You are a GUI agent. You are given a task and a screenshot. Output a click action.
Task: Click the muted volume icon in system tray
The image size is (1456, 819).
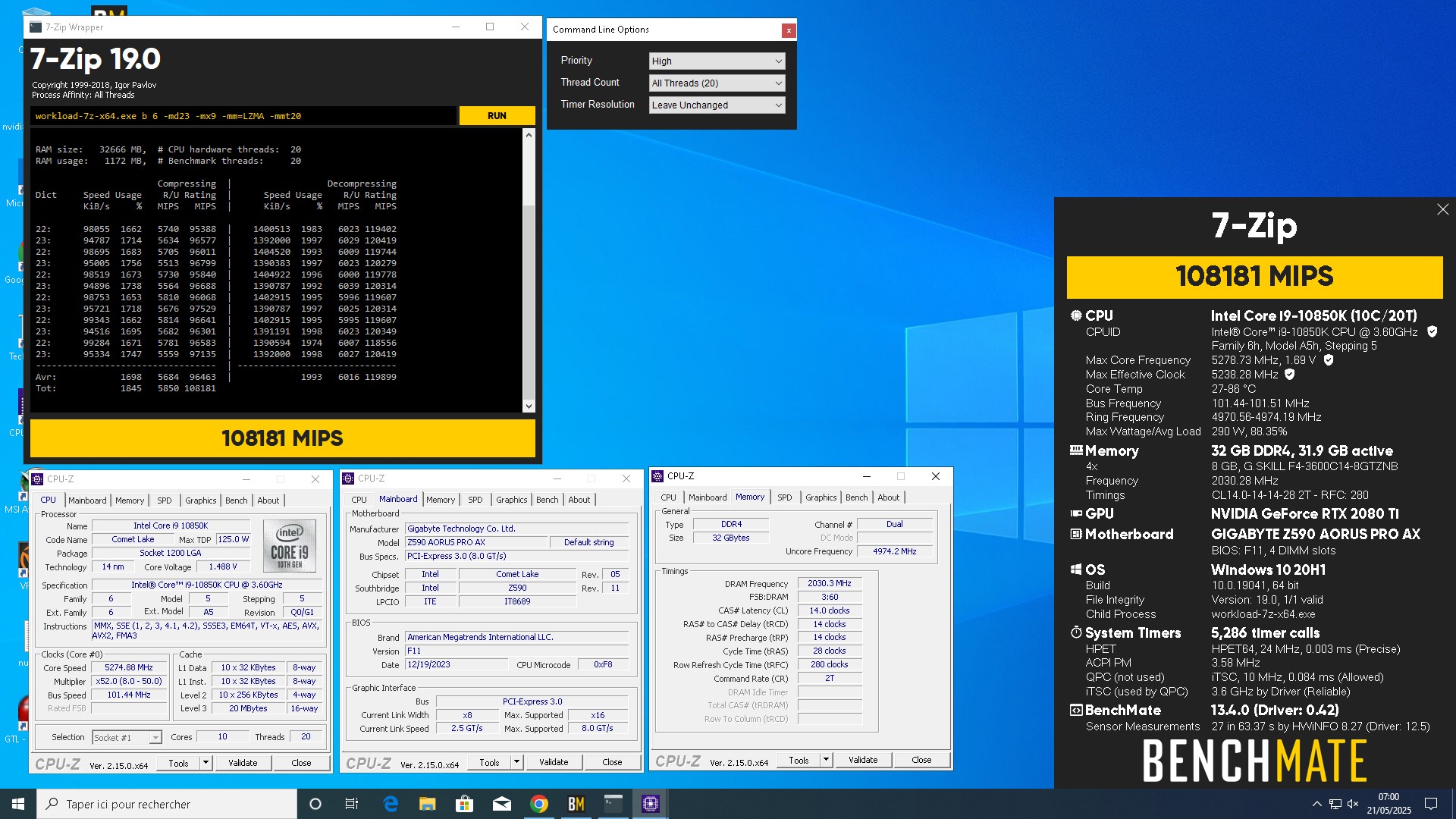point(1353,804)
